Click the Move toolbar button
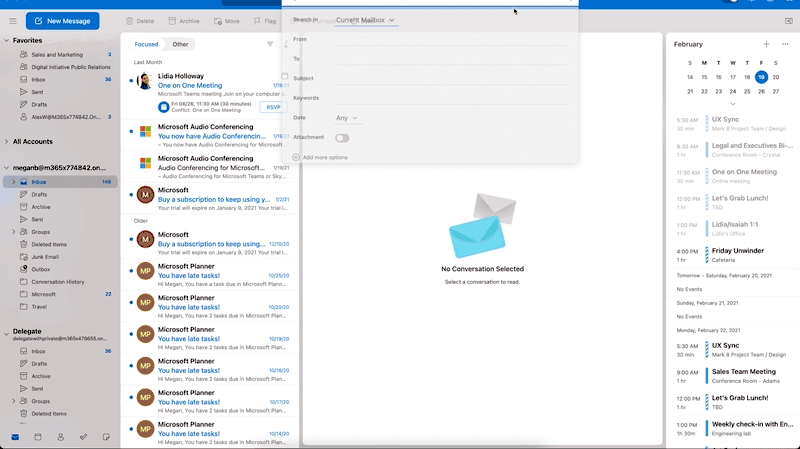Screen dimensions: 800x449 pyautogui.click(x=227, y=21)
